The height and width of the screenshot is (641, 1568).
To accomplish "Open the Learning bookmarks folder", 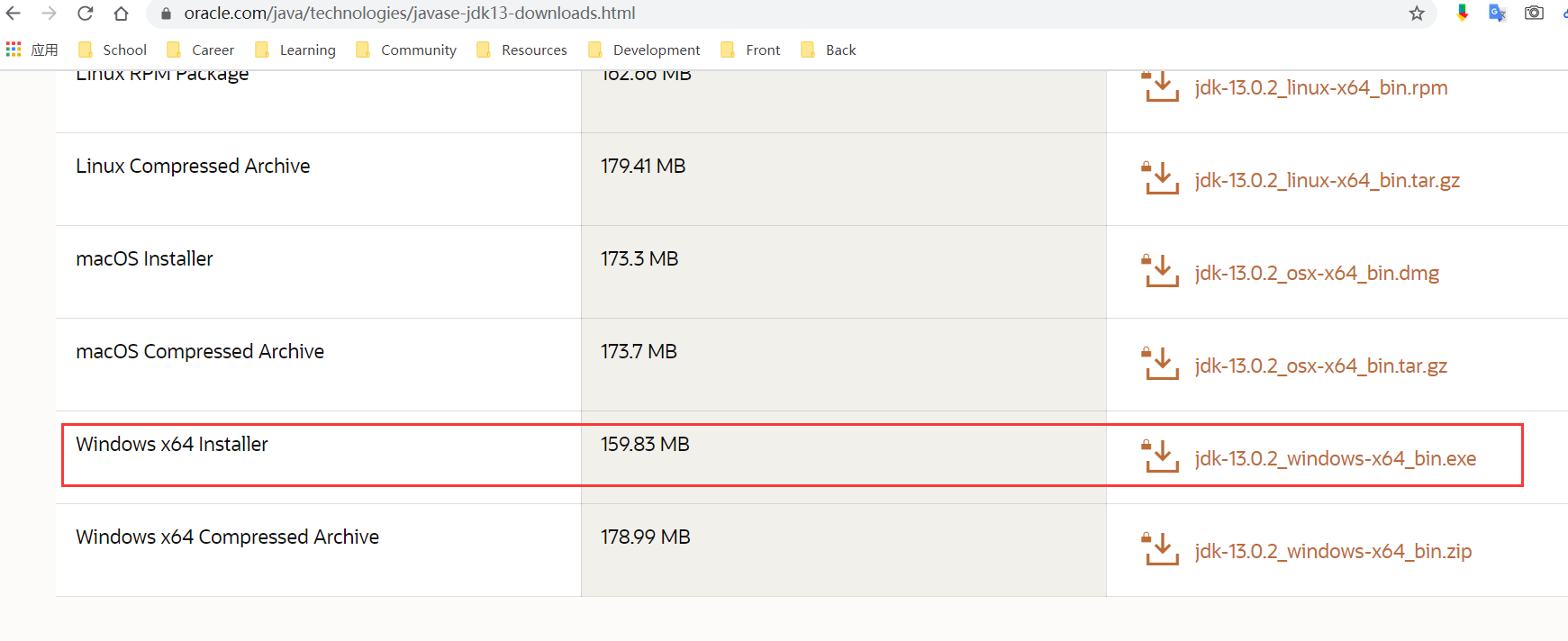I will point(295,50).
